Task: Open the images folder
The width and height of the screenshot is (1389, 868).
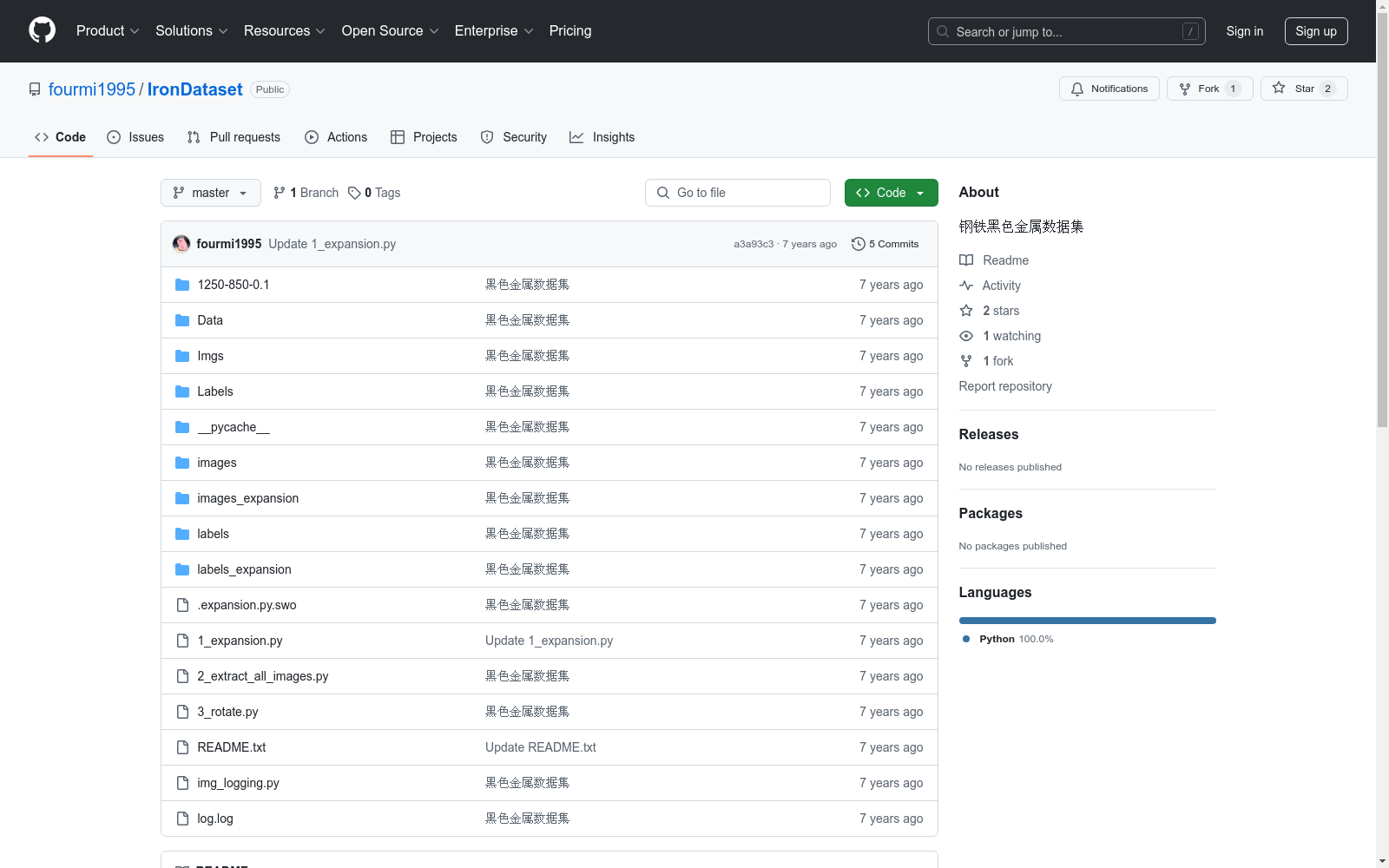Action: point(217,463)
